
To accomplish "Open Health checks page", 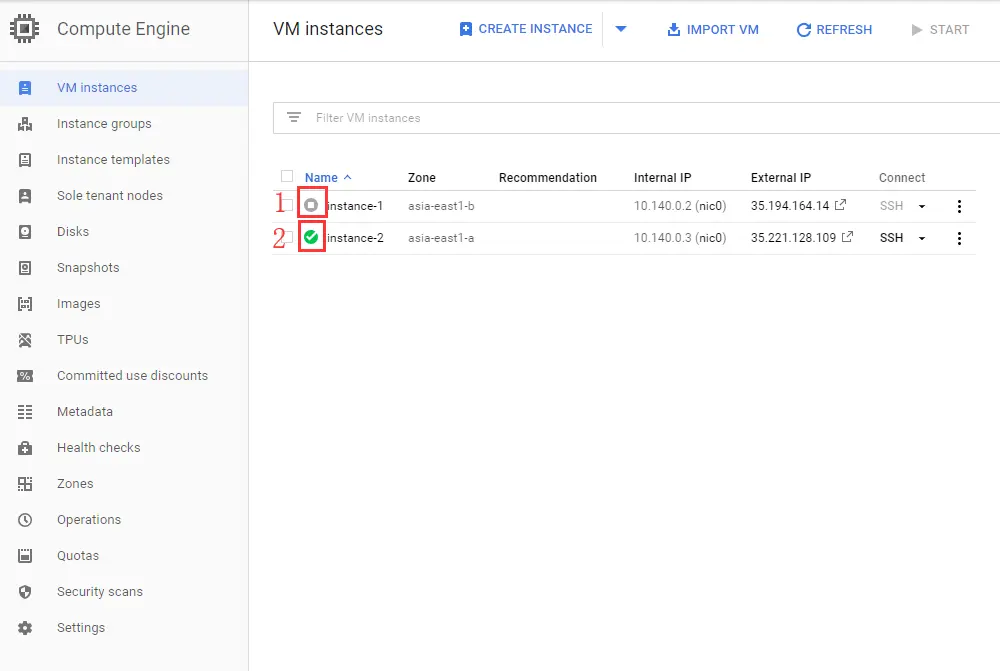I will pyautogui.click(x=99, y=448).
